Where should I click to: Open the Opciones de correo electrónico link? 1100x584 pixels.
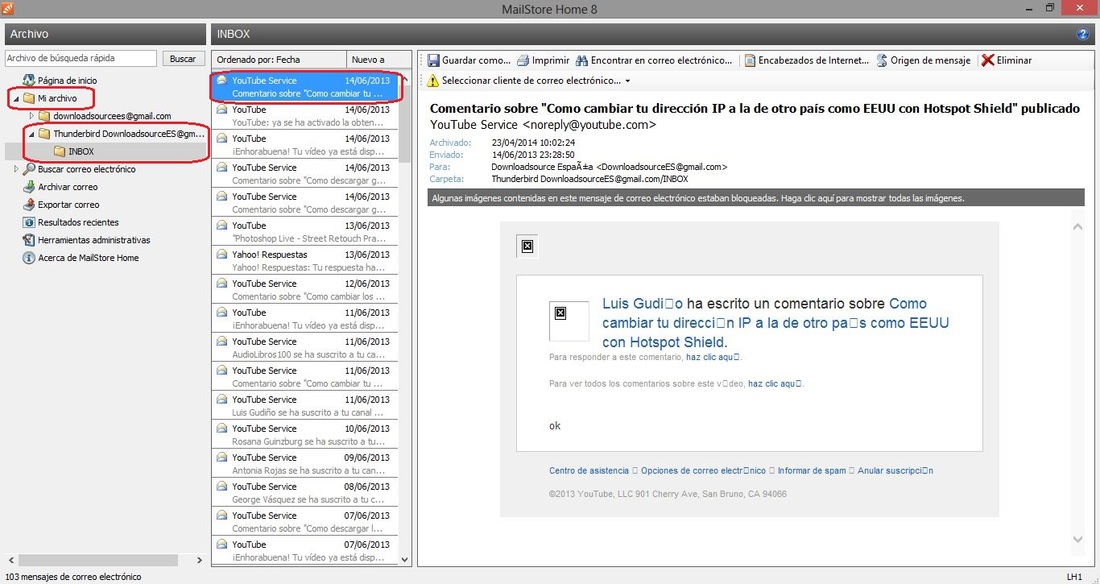pyautogui.click(x=703, y=470)
